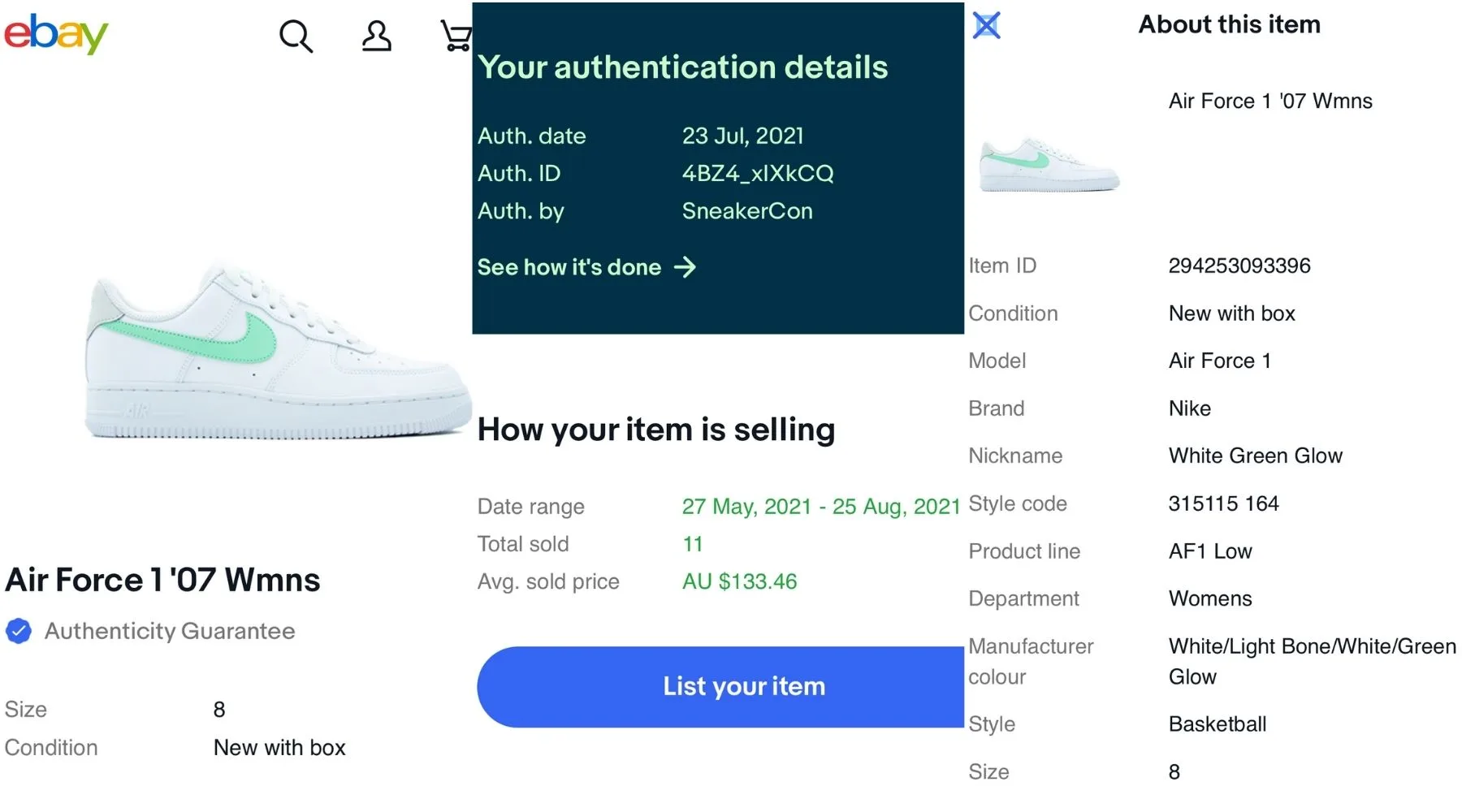Click the SneakerCon authenticator name

click(746, 211)
